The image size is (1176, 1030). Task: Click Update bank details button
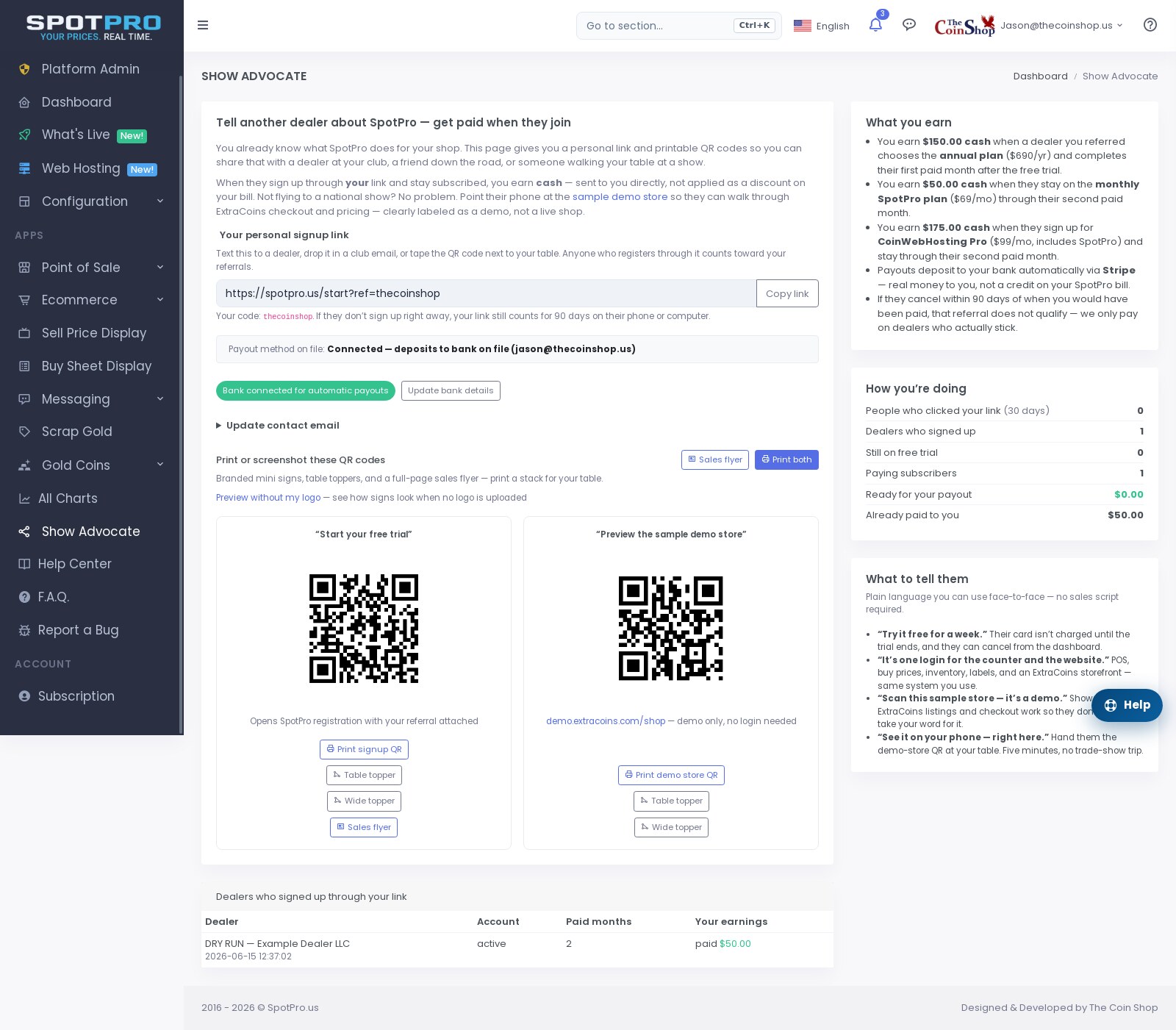point(451,390)
